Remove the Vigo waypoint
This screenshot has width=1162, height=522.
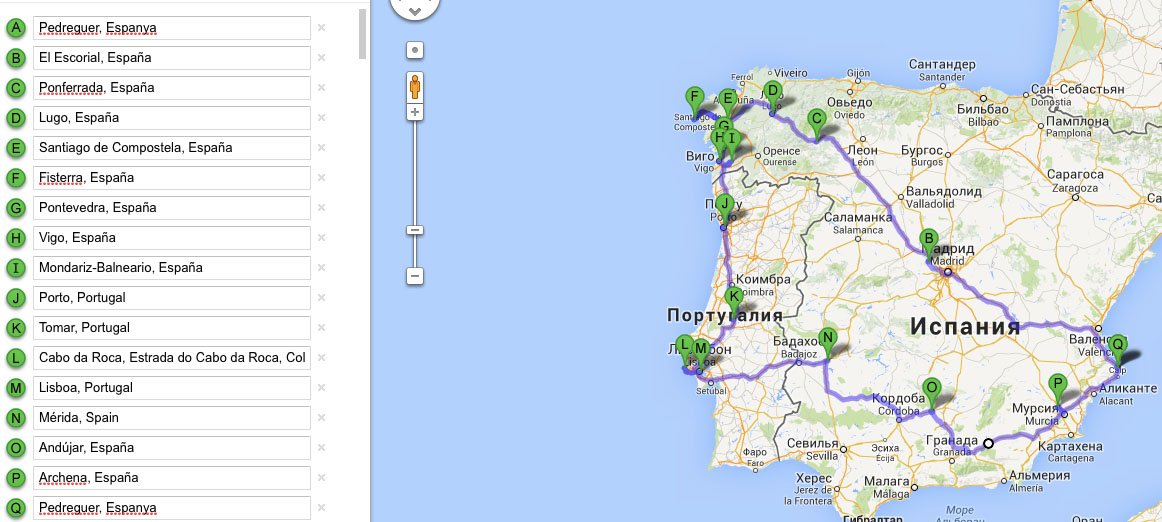coord(322,238)
